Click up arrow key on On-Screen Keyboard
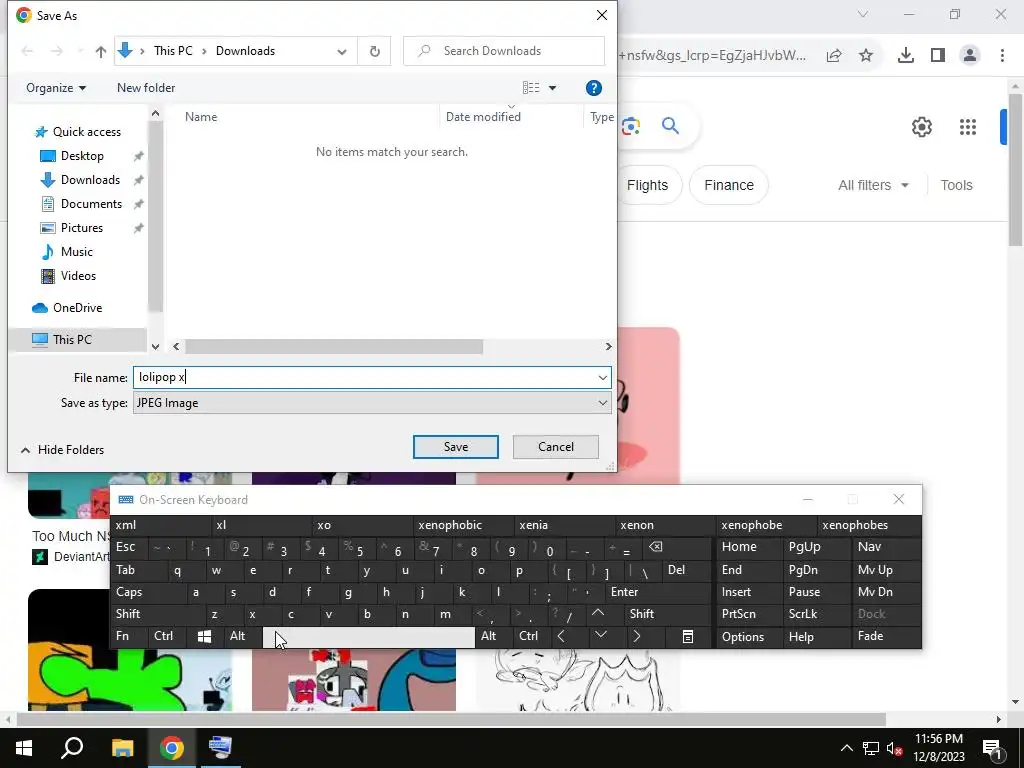Image resolution: width=1024 pixels, height=768 pixels. click(598, 613)
